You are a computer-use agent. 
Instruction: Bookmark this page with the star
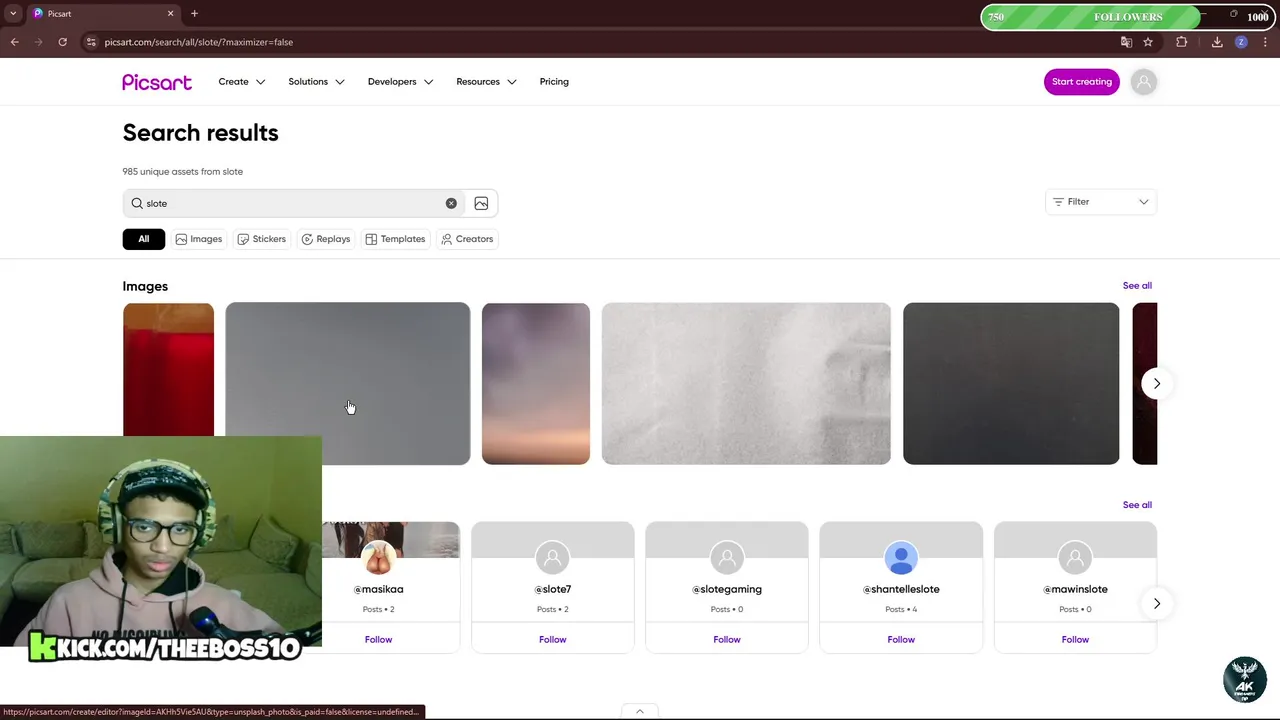1148,42
